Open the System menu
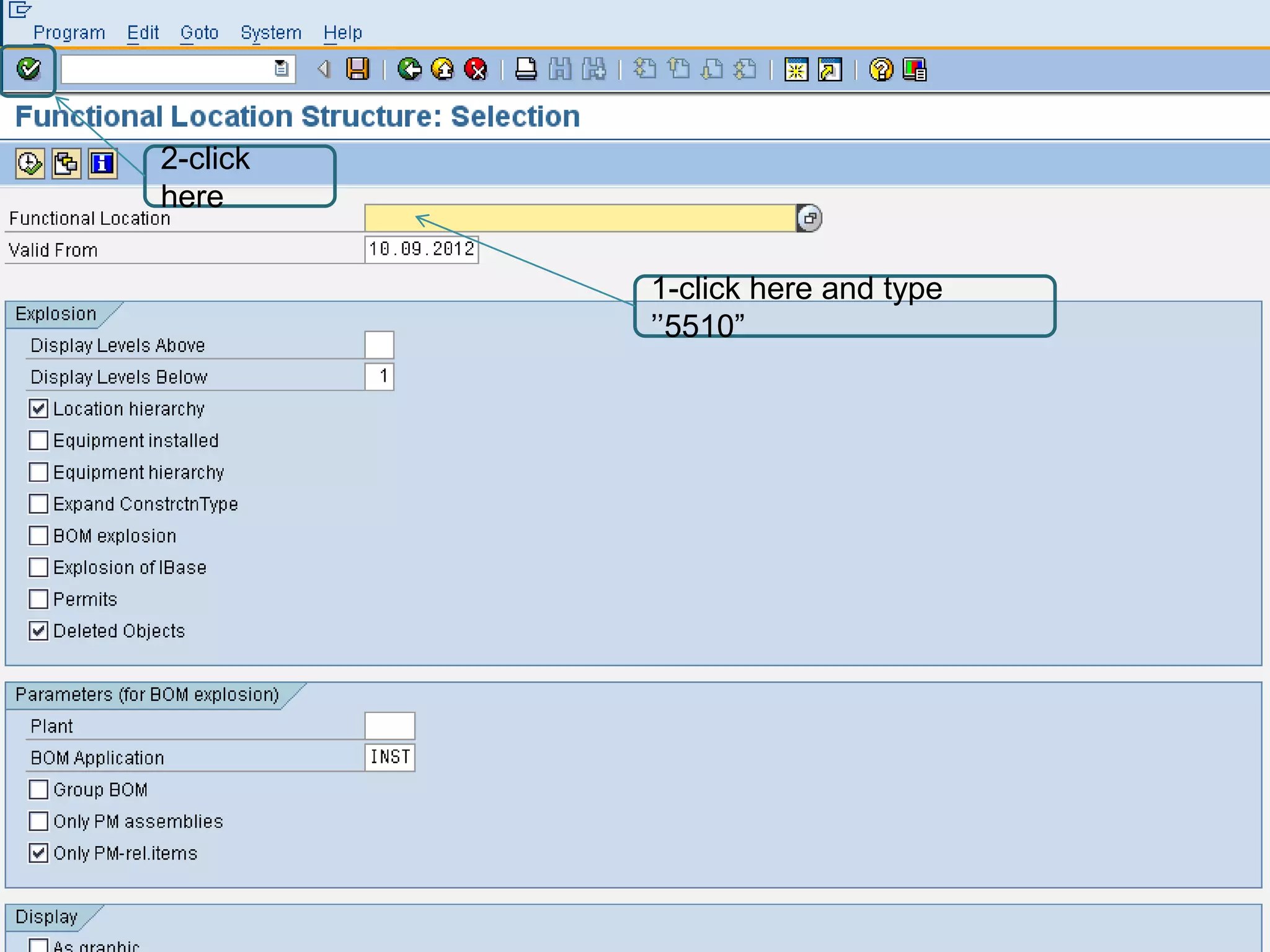The width and height of the screenshot is (1270, 952). 271,33
